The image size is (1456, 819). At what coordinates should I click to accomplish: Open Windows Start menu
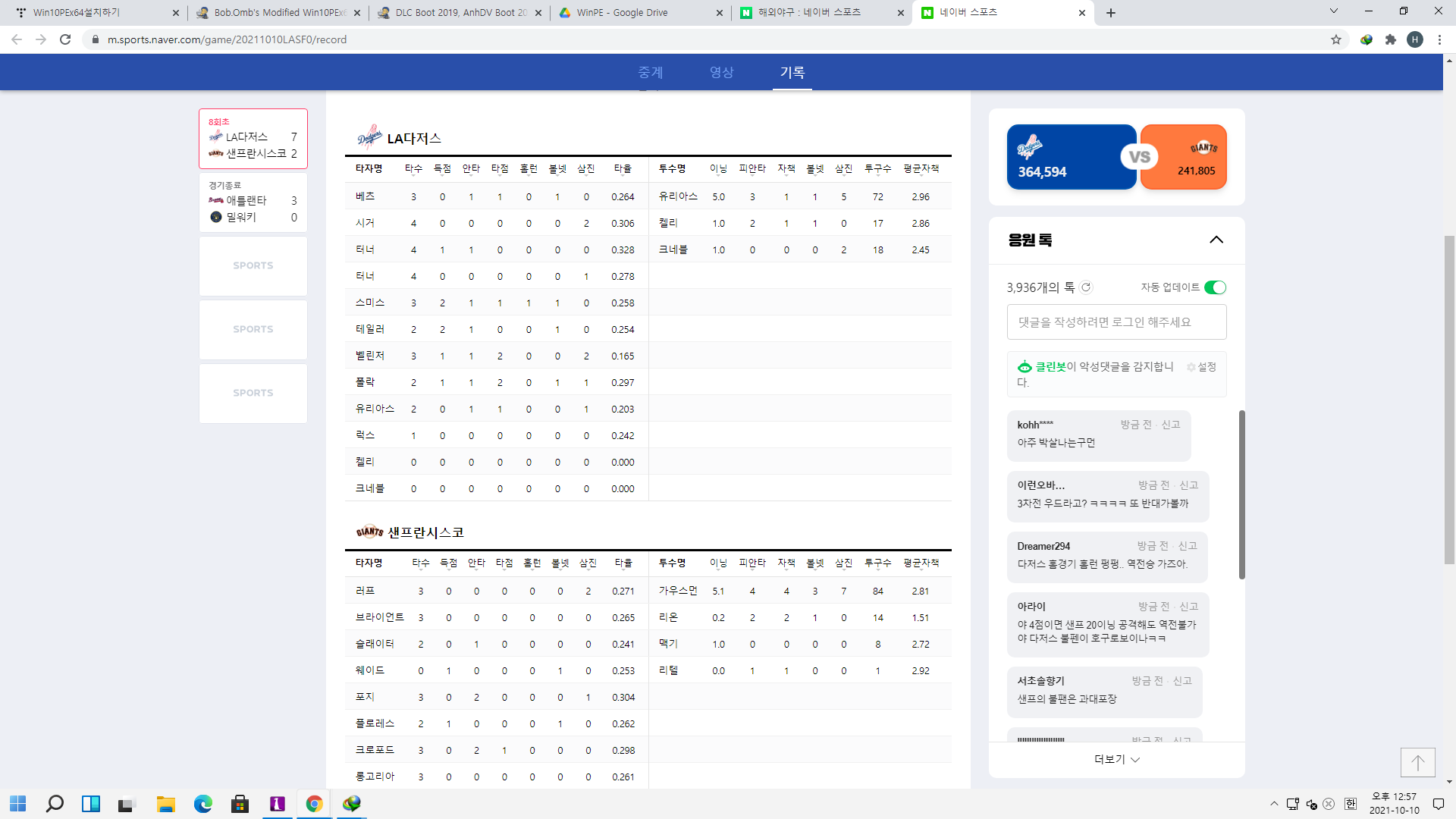tap(18, 804)
